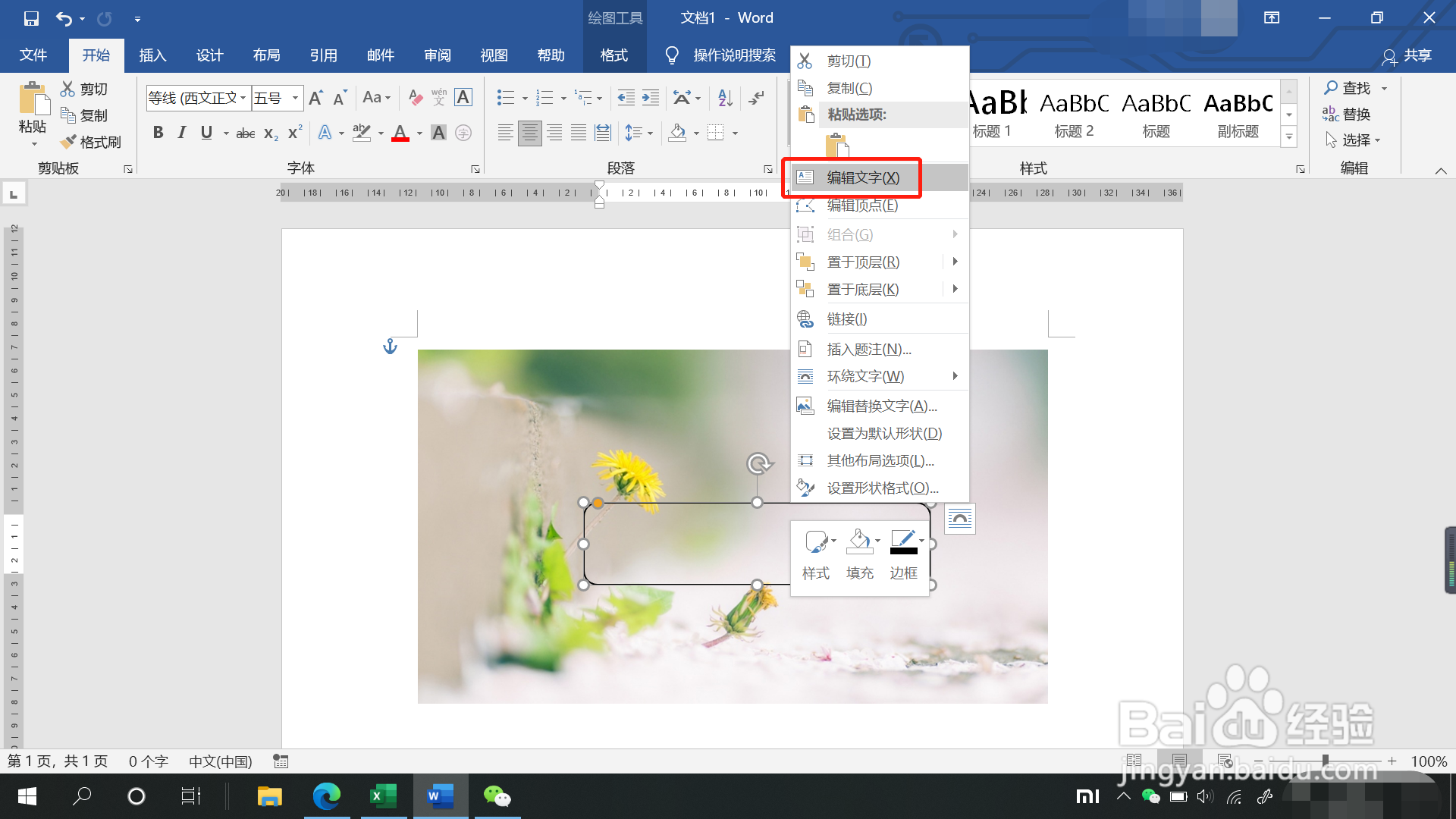Click the Layout Options icon beside shape

point(960,519)
